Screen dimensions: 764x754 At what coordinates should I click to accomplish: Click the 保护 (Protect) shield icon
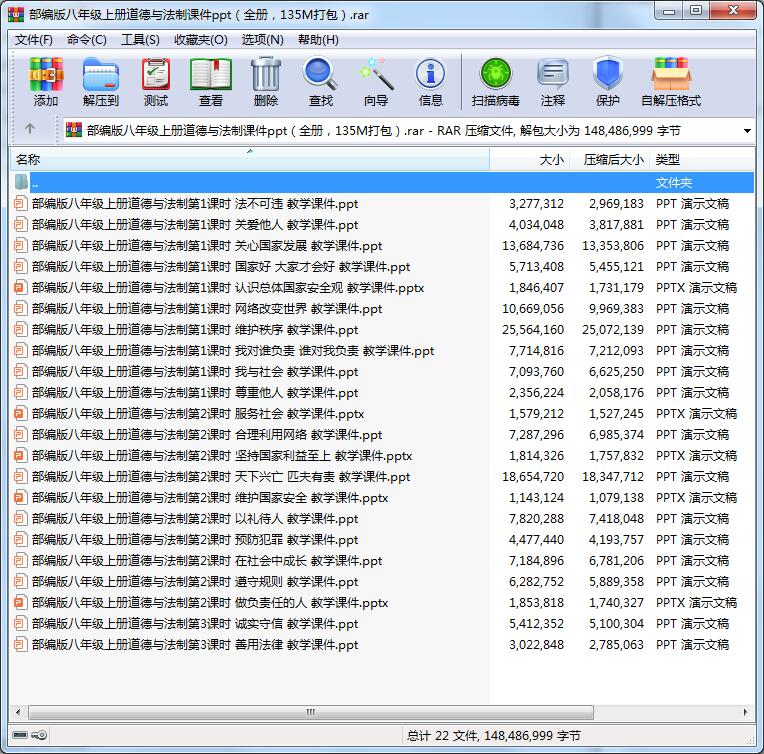click(608, 75)
